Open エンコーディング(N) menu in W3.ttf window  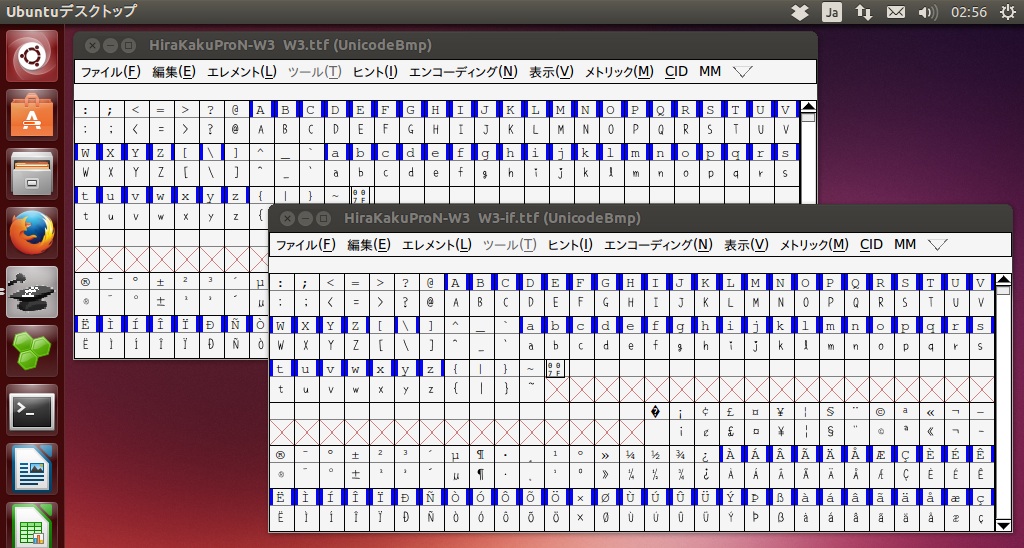coord(463,72)
